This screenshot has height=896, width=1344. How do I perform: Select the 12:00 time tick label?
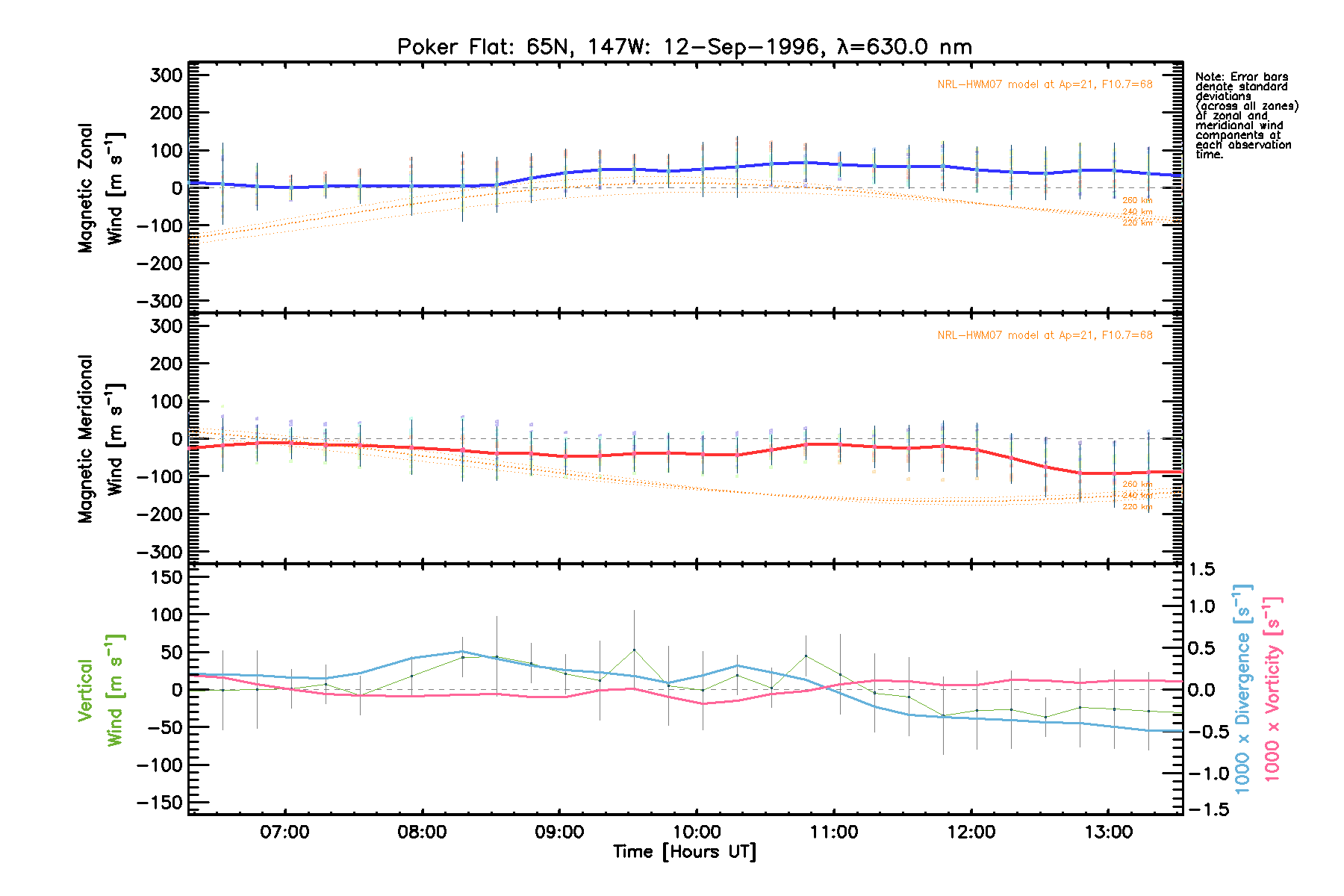pyautogui.click(x=971, y=832)
